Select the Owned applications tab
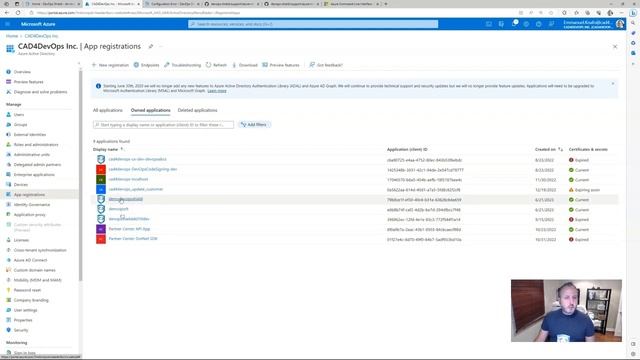 [x=151, y=110]
